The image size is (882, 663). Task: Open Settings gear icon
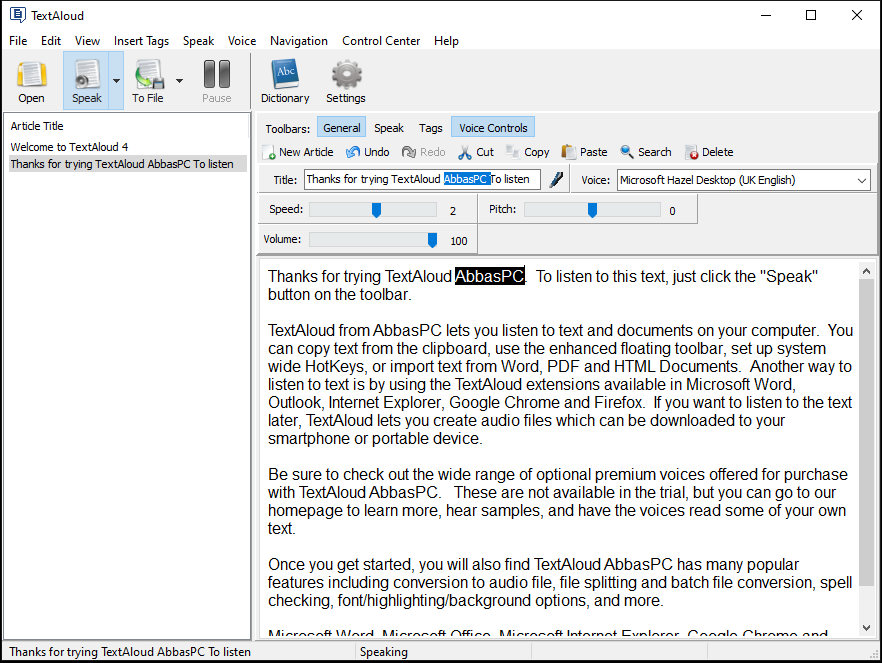point(346,81)
